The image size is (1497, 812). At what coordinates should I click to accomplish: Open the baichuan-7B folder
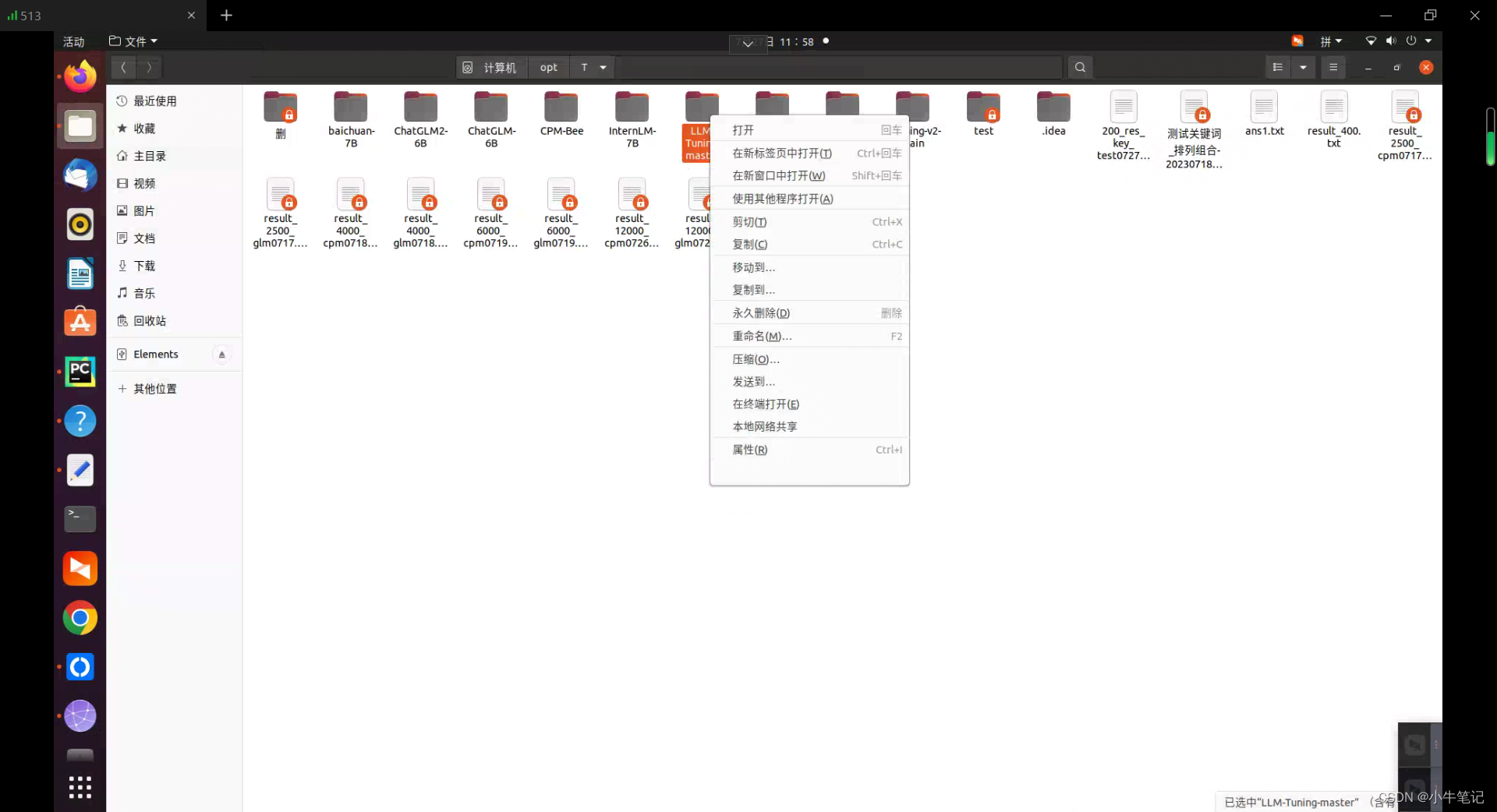point(351,119)
